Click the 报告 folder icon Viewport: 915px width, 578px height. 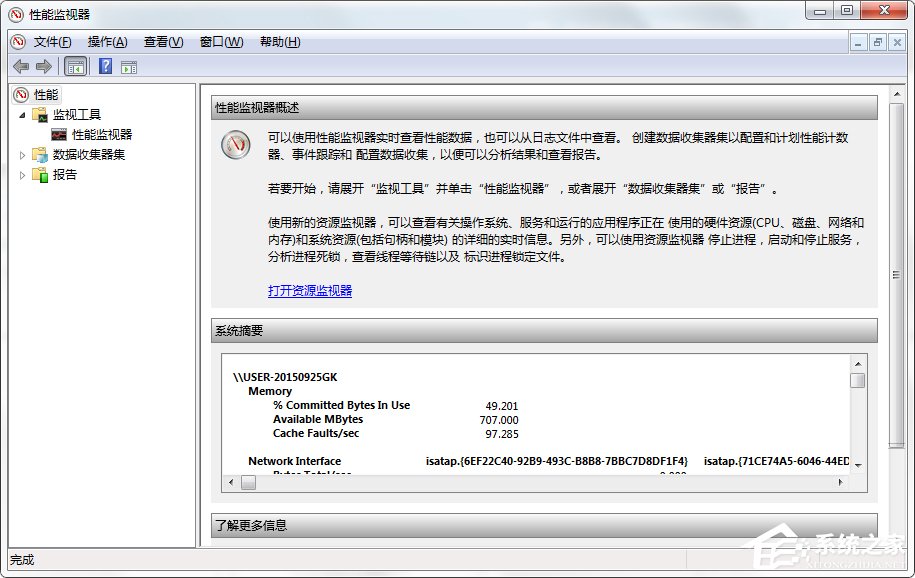click(41, 176)
